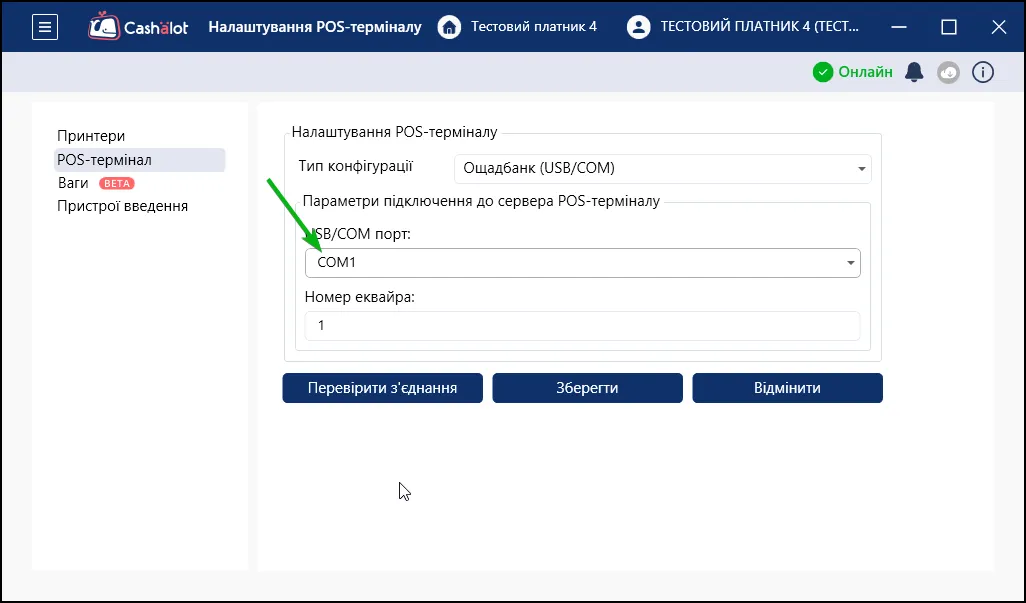
Task: Close the Cashalot window
Action: (999, 27)
